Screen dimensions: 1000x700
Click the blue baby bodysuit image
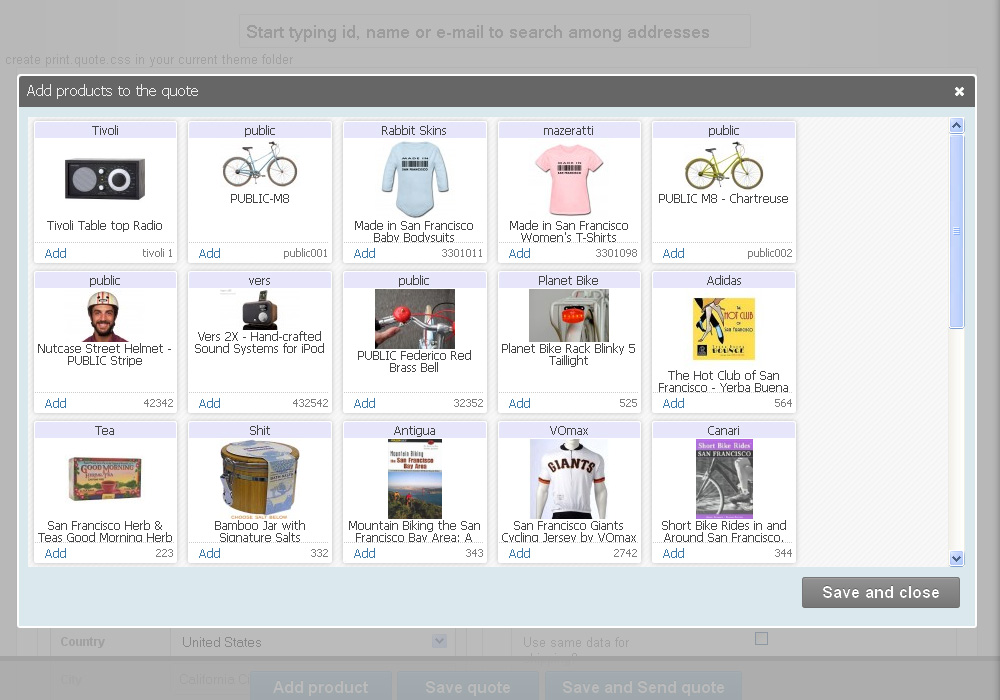415,179
